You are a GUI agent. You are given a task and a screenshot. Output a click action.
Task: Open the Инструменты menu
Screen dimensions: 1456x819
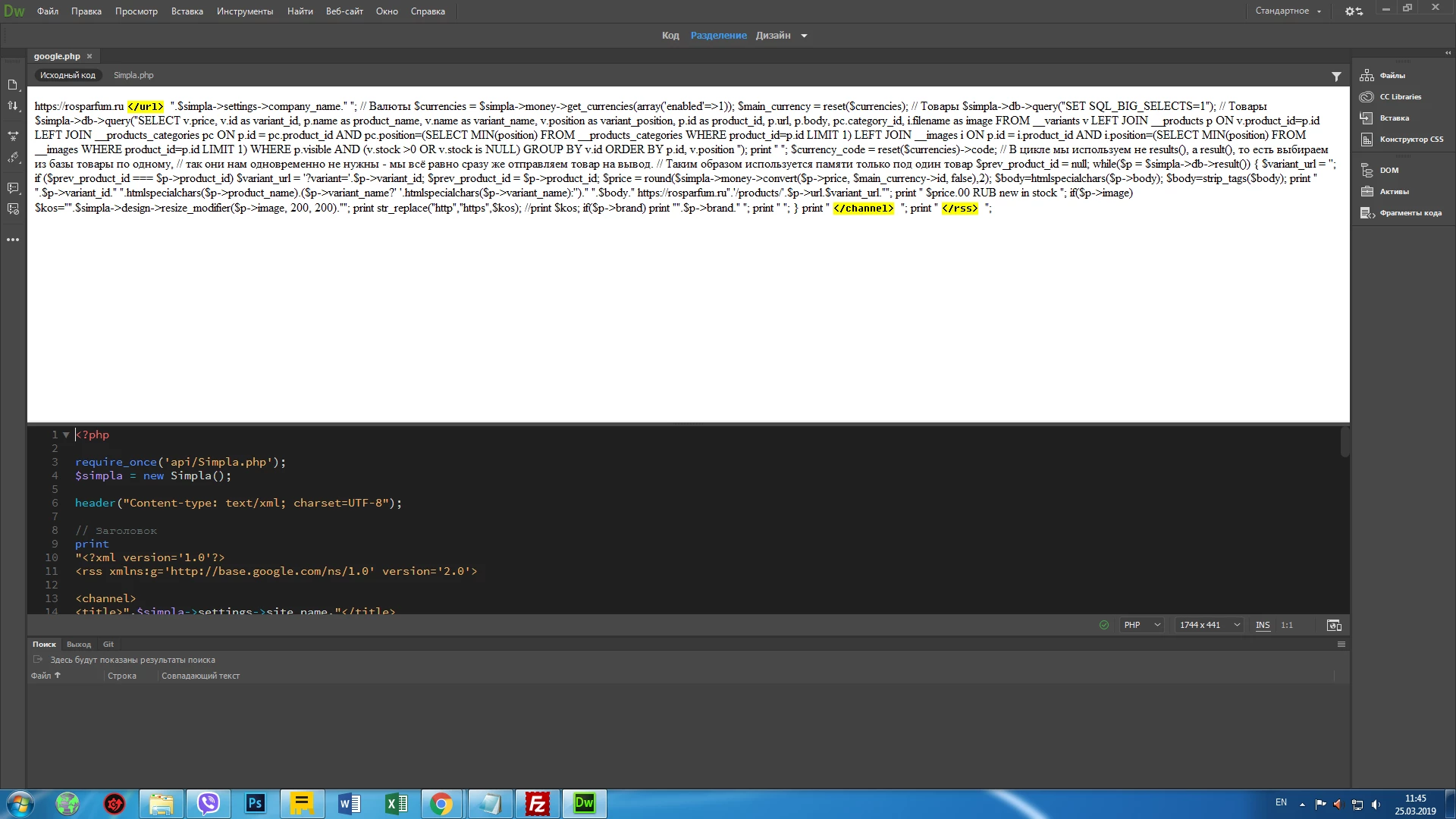pyautogui.click(x=244, y=11)
